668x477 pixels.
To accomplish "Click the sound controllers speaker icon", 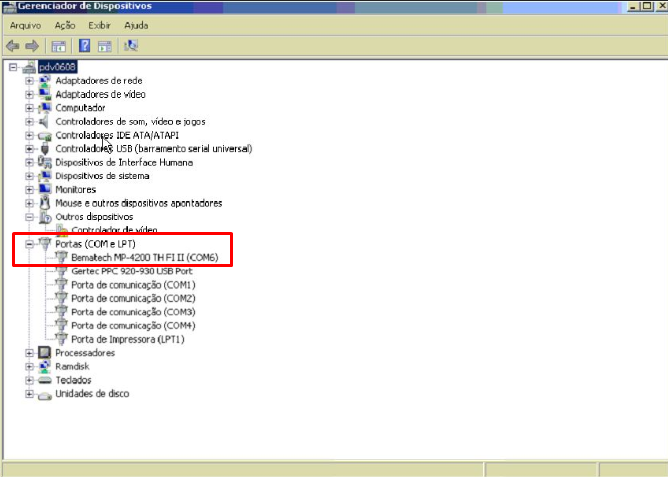I will (44, 121).
